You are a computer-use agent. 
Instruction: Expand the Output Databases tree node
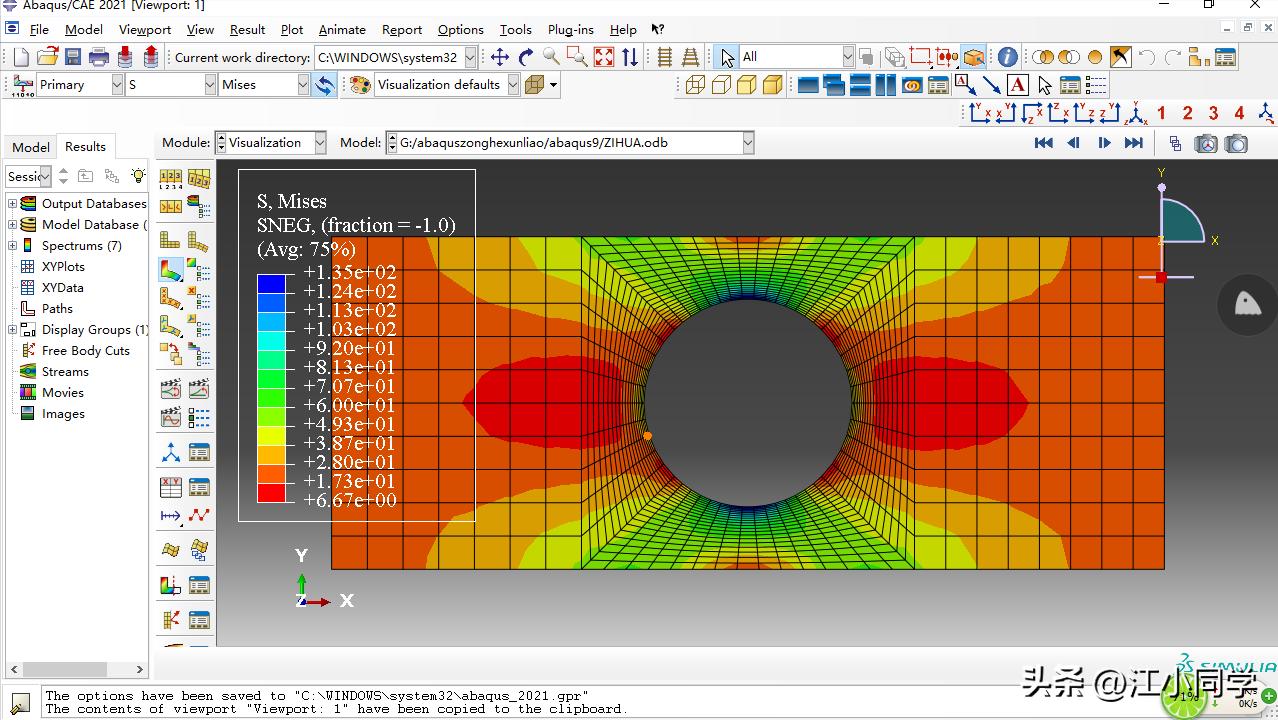[x=12, y=203]
